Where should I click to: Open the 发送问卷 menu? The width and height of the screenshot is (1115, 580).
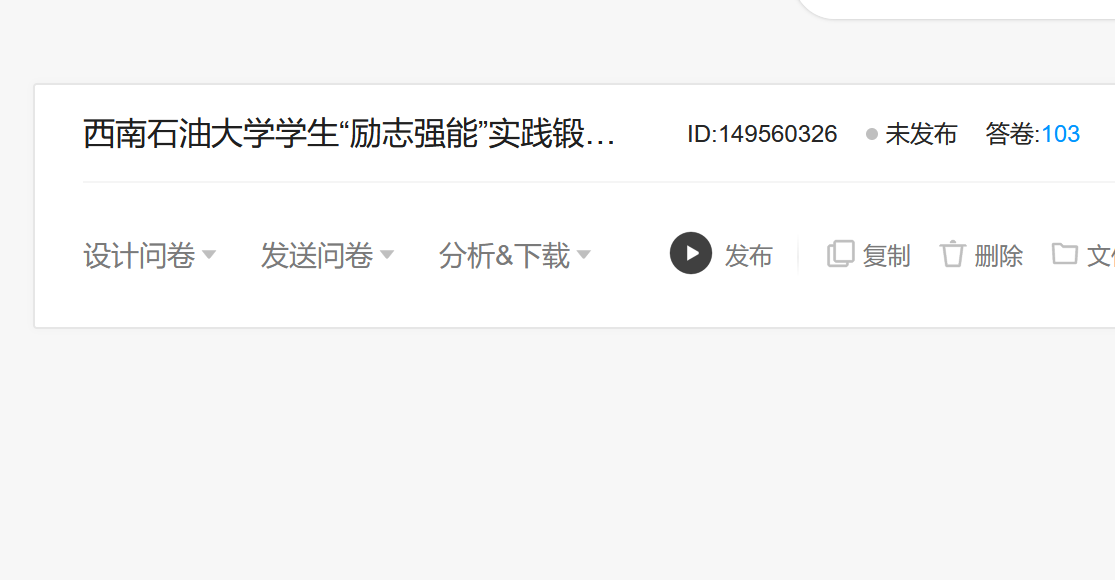[317, 255]
